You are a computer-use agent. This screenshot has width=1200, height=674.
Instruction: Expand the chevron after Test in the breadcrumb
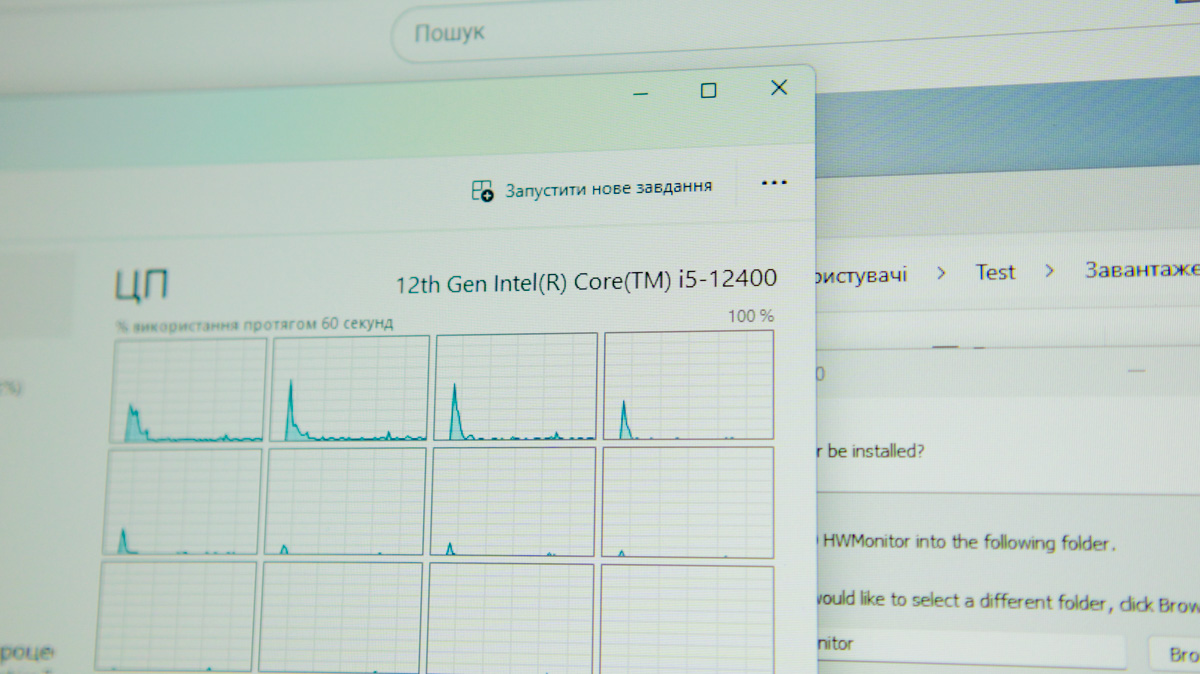(x=1050, y=271)
